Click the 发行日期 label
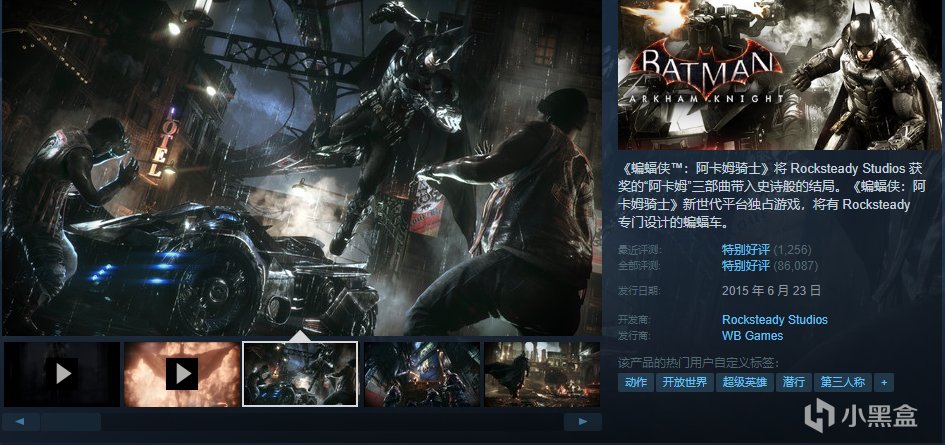Screen dimensions: 945x445 pos(638,291)
